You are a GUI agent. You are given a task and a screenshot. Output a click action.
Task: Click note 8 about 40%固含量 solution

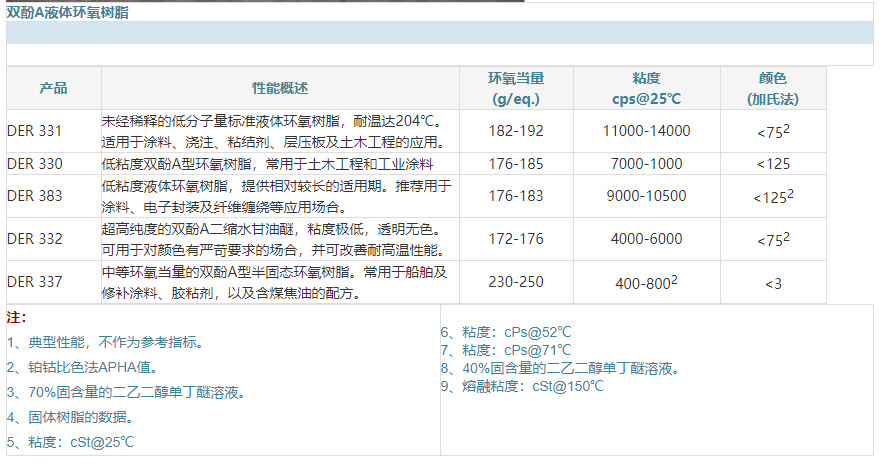pyautogui.click(x=561, y=368)
